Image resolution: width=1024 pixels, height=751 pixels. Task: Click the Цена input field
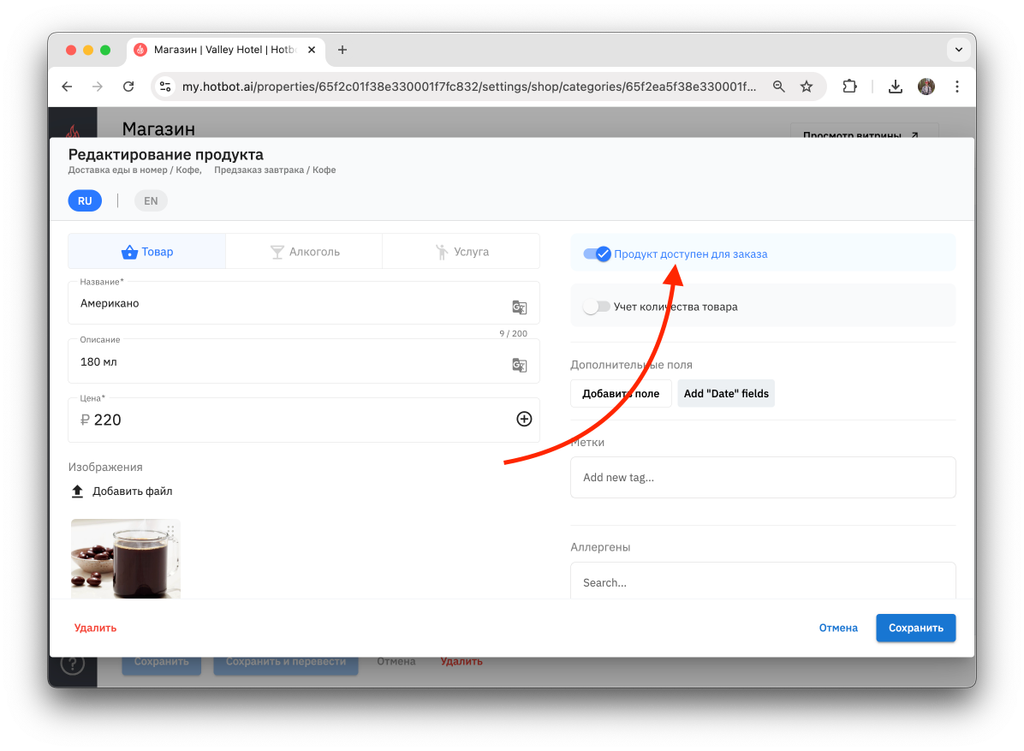[x=304, y=420]
